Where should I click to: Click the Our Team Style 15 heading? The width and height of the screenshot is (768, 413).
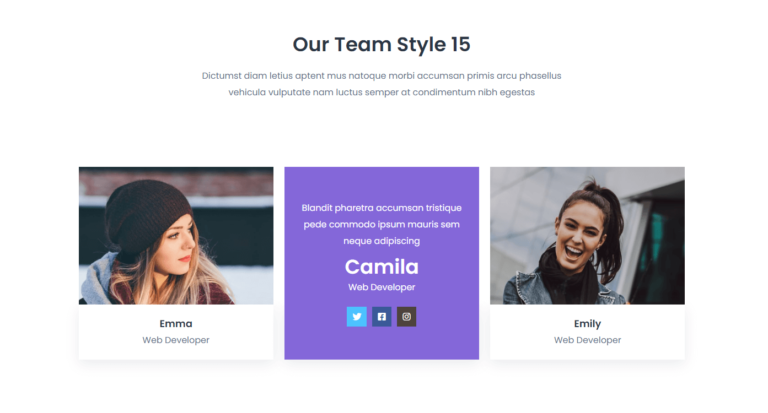(x=382, y=45)
